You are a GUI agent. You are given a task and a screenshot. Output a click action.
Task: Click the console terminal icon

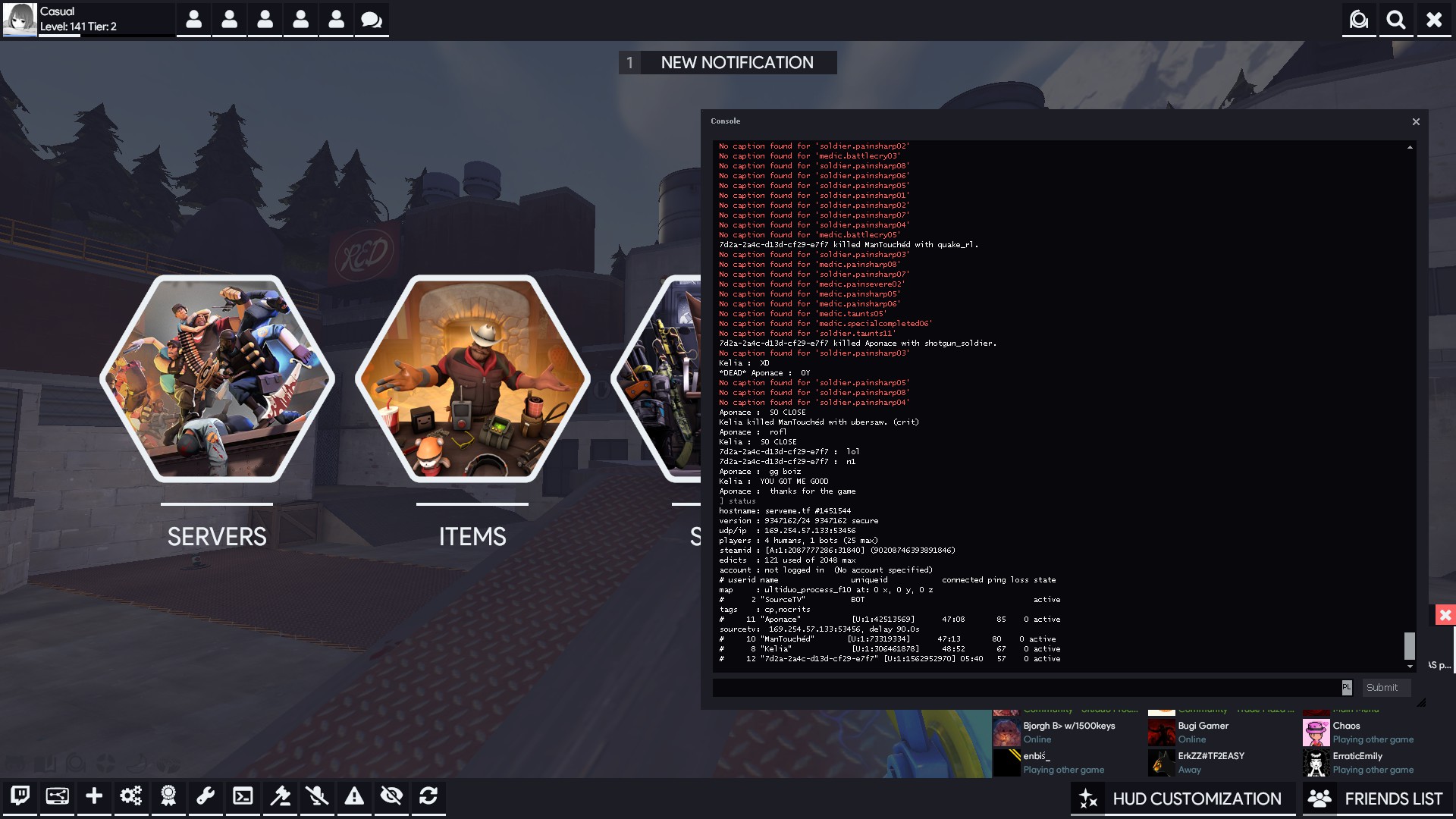(243, 795)
